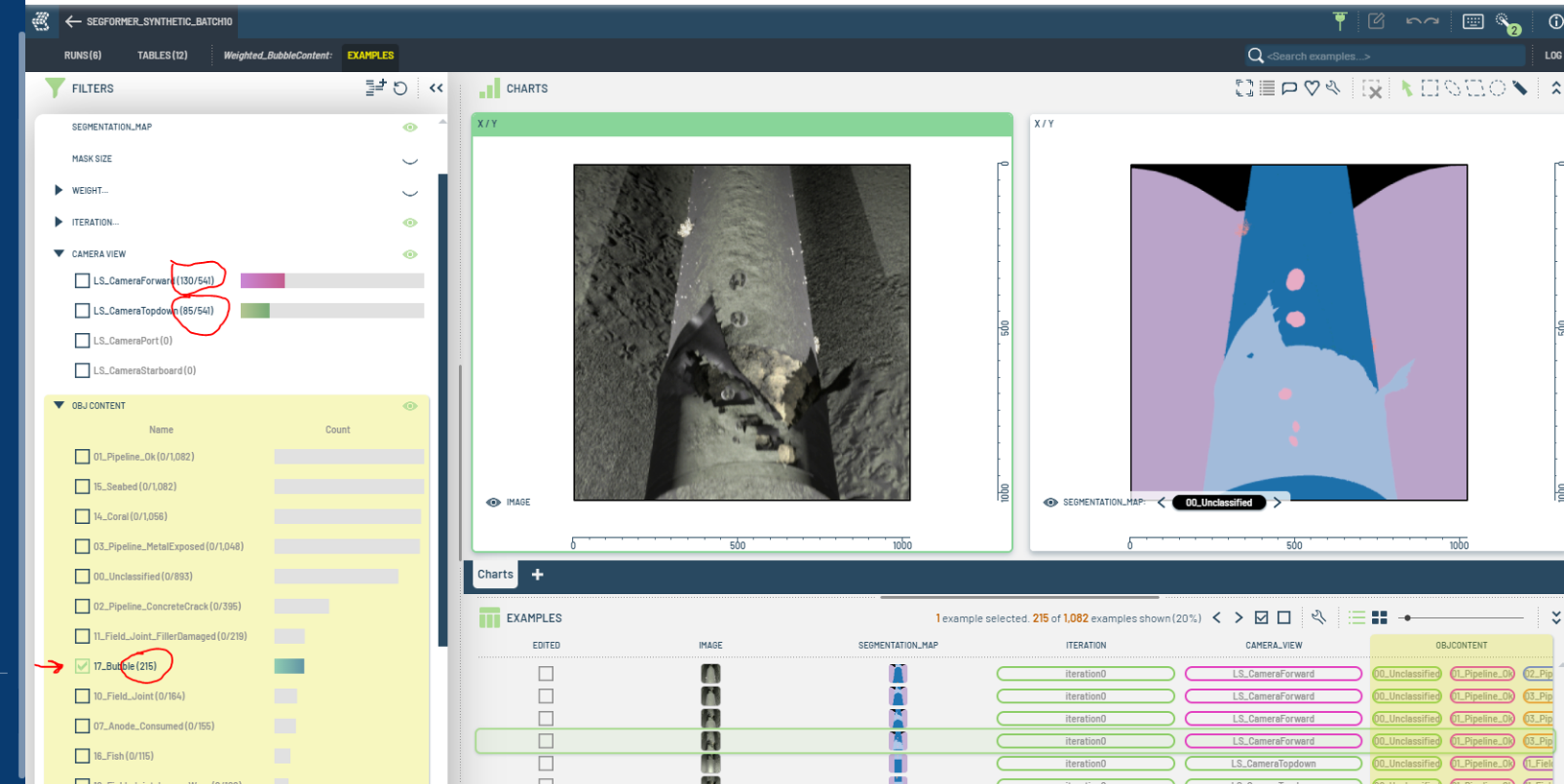Image resolution: width=1564 pixels, height=784 pixels.
Task: Check the LS_CameraForward filter checkbox
Action: point(83,281)
